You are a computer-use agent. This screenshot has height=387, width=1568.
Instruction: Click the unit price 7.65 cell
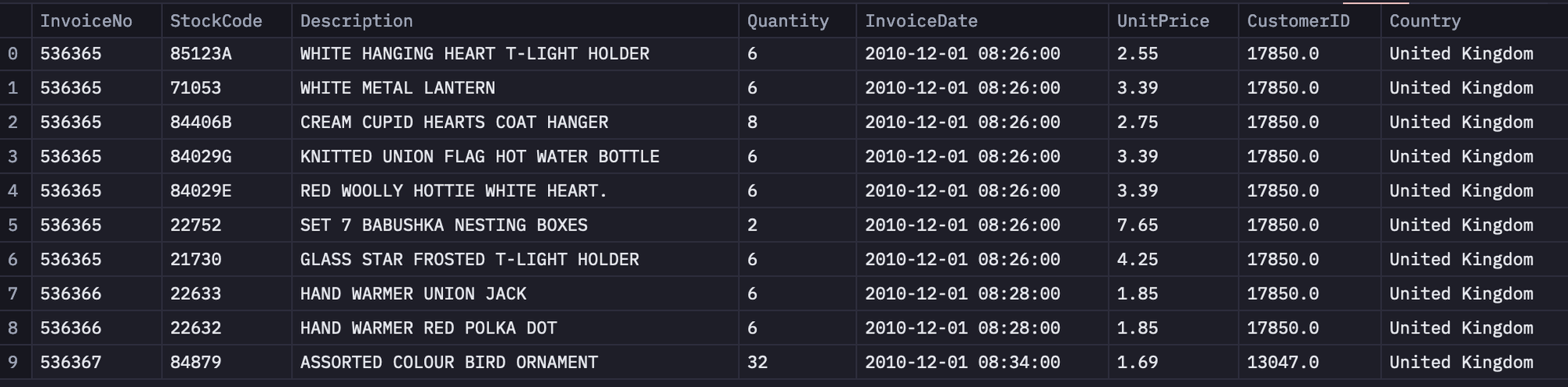point(1138,225)
